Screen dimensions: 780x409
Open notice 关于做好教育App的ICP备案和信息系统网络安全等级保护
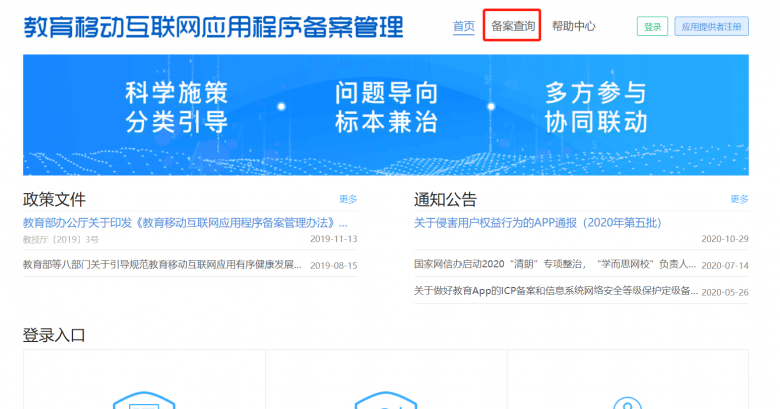point(556,291)
